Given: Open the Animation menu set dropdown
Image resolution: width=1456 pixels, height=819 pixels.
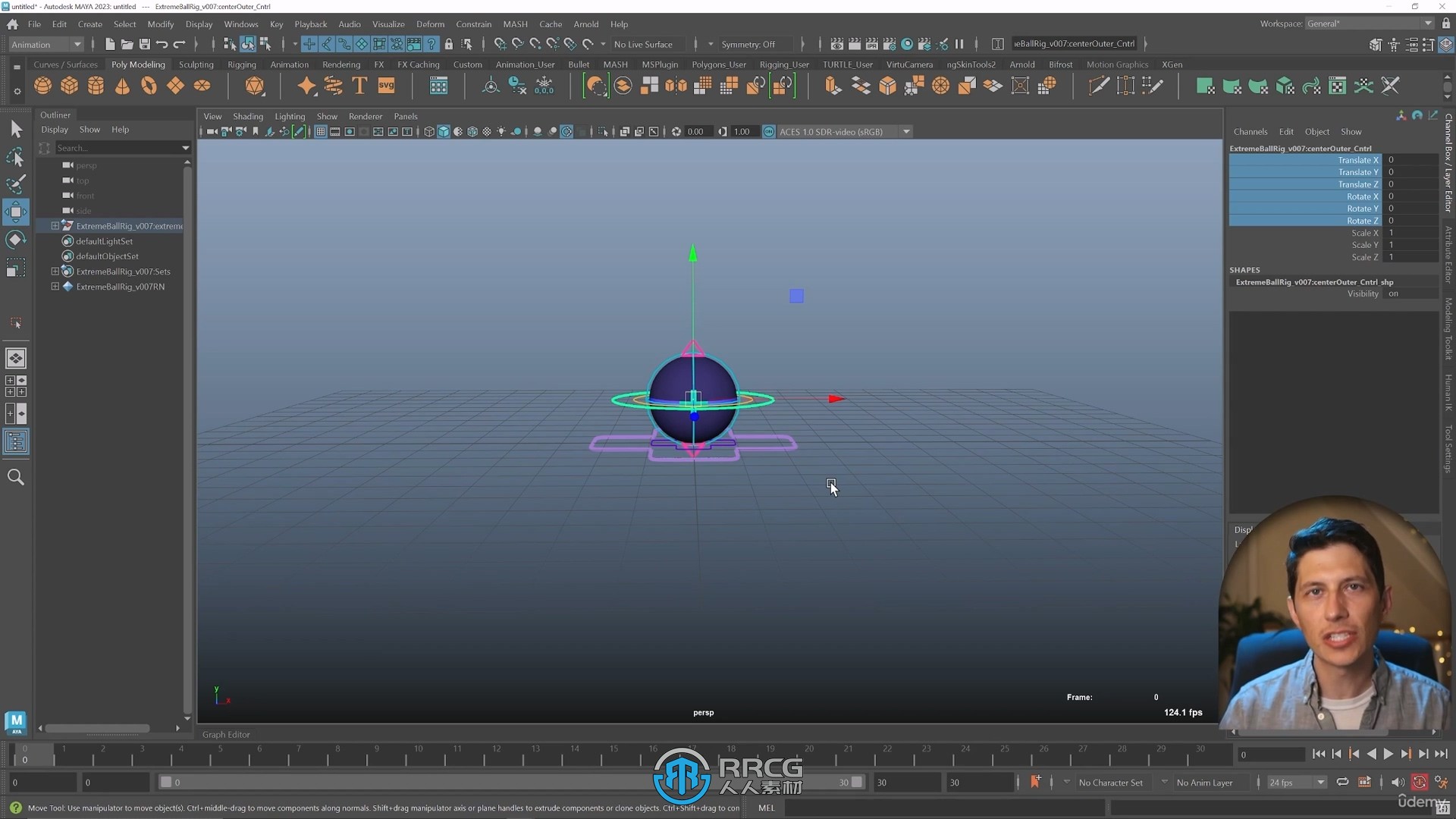Looking at the screenshot, I should [45, 44].
